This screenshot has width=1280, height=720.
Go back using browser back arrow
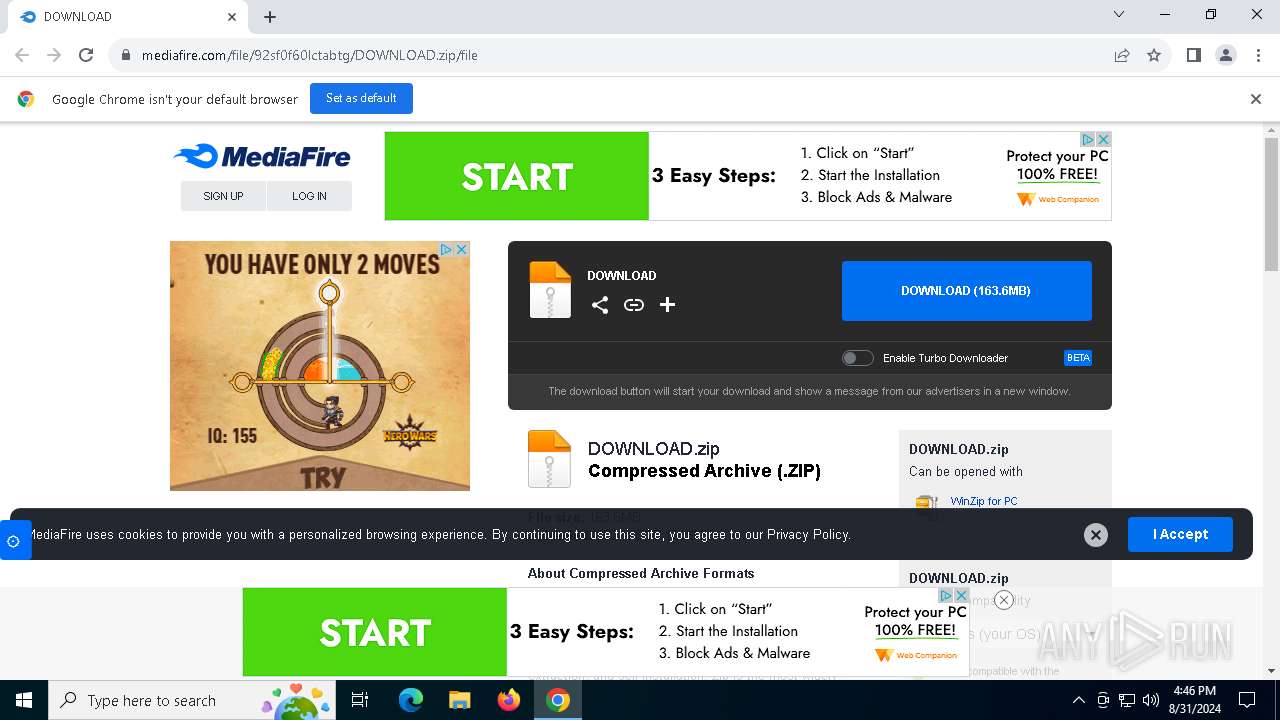coord(22,55)
